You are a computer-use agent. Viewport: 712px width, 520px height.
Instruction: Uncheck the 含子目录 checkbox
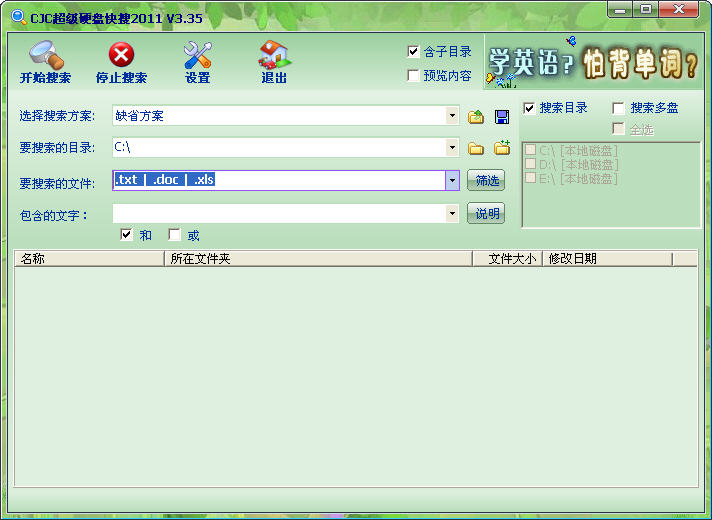414,52
